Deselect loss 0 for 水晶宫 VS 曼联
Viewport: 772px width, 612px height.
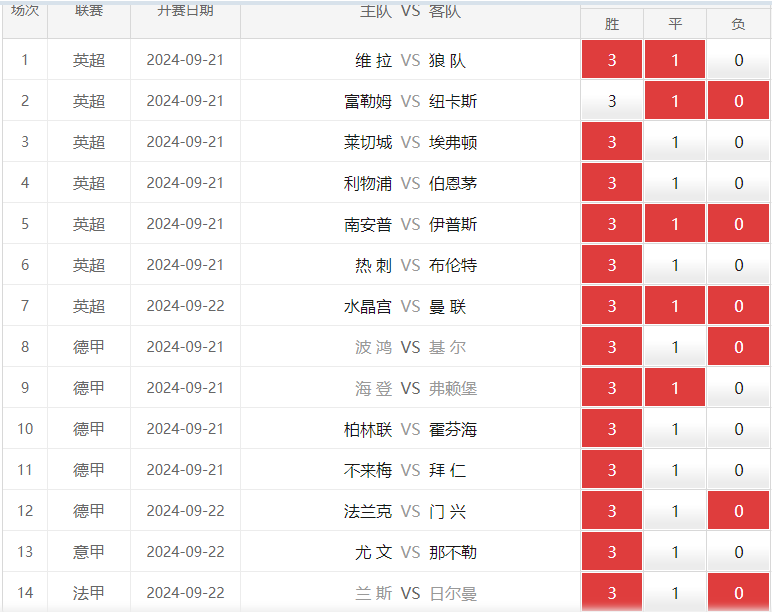click(738, 306)
